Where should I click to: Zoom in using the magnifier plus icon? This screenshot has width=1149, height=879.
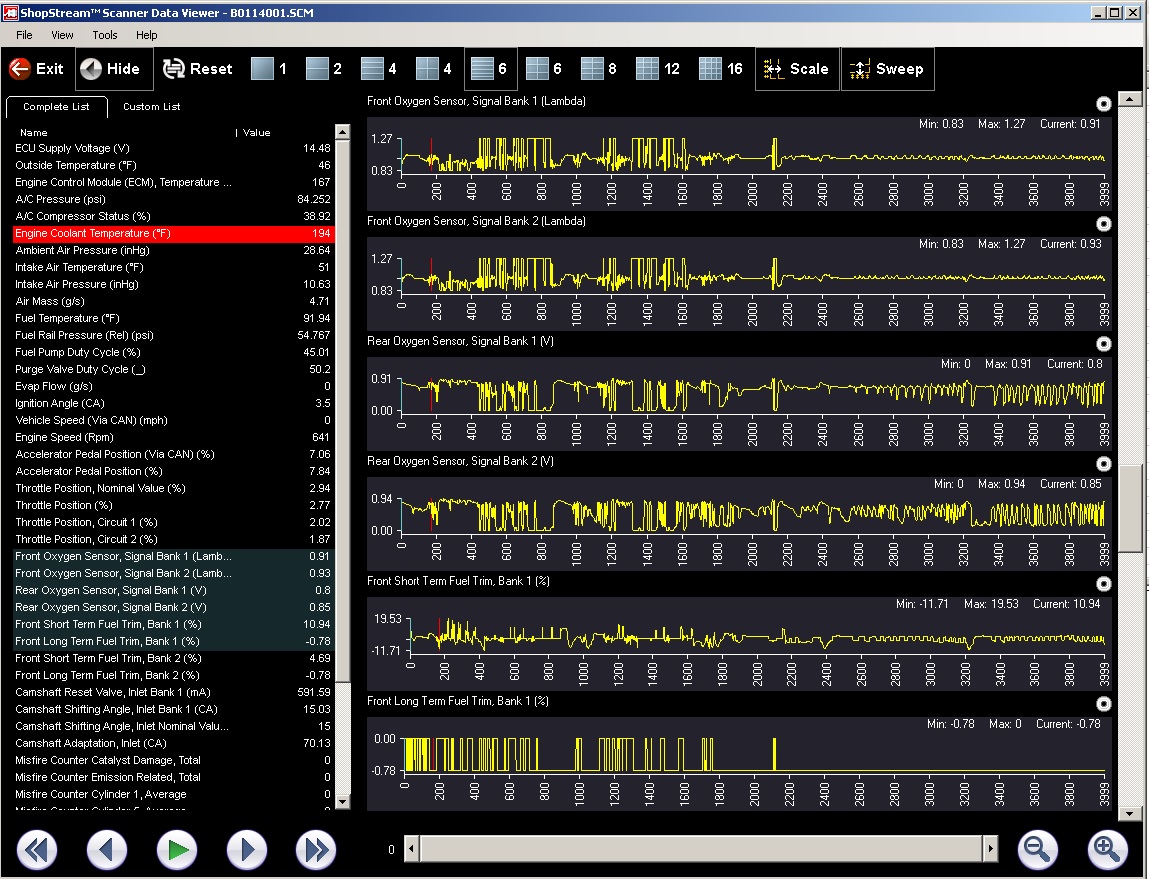(1105, 850)
